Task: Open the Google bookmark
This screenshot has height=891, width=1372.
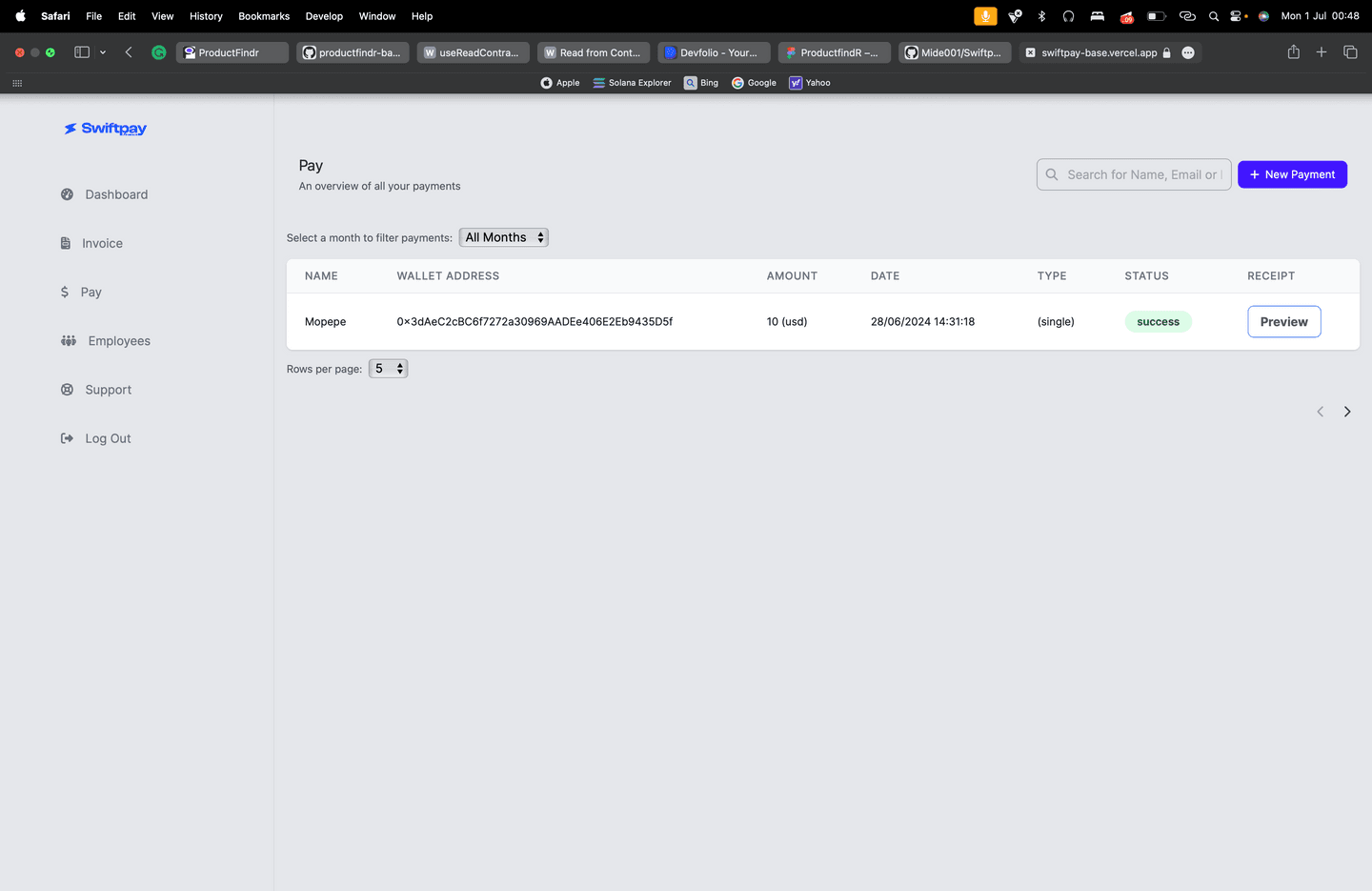Action: coord(754,83)
